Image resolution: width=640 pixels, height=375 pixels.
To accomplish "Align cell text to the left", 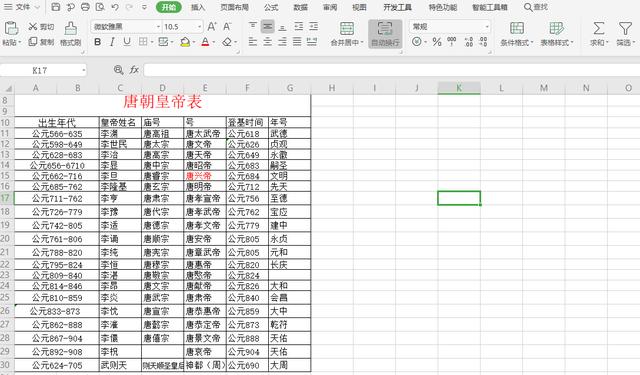I will point(253,42).
